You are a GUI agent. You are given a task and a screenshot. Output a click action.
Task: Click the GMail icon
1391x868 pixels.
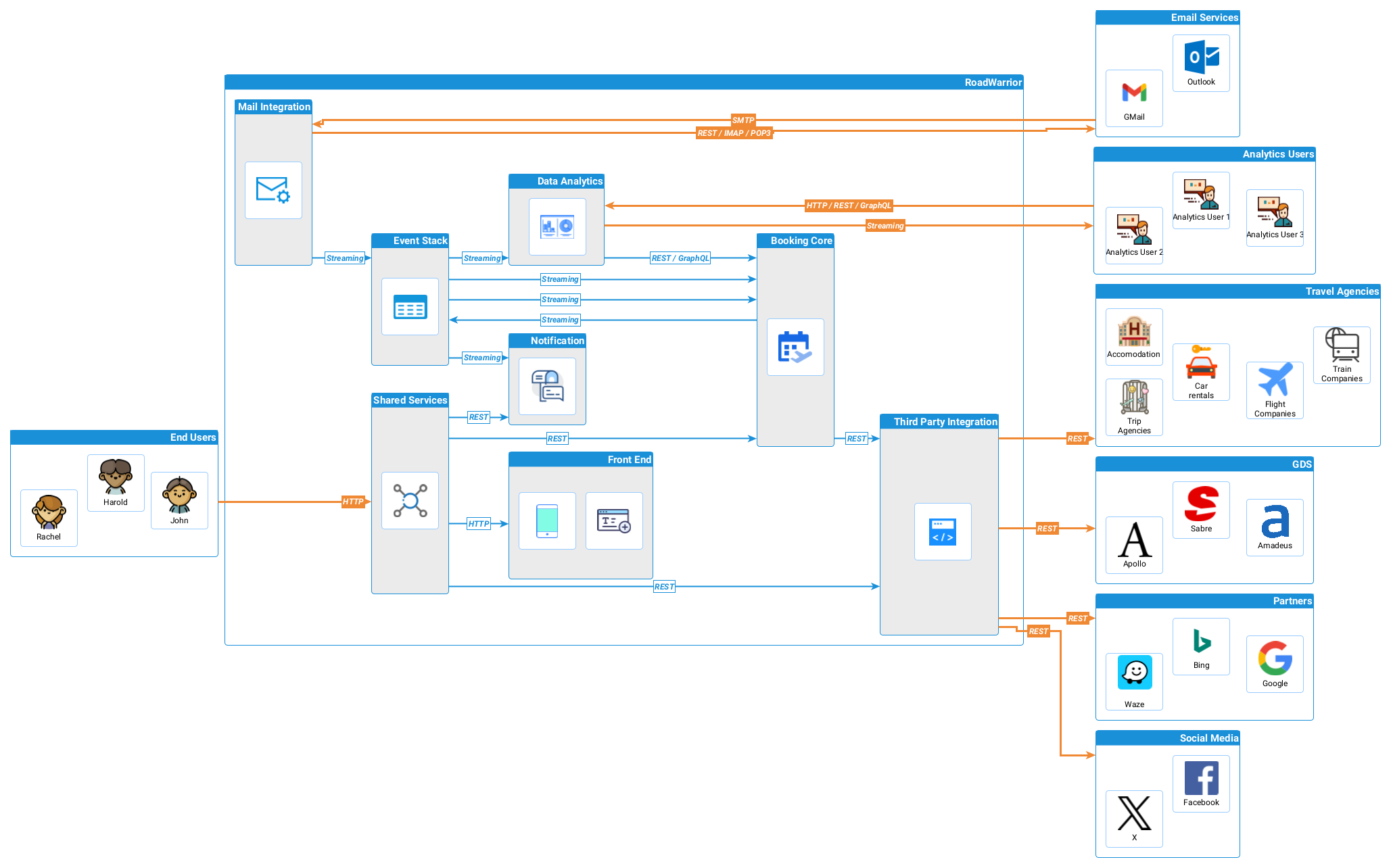[x=1134, y=93]
